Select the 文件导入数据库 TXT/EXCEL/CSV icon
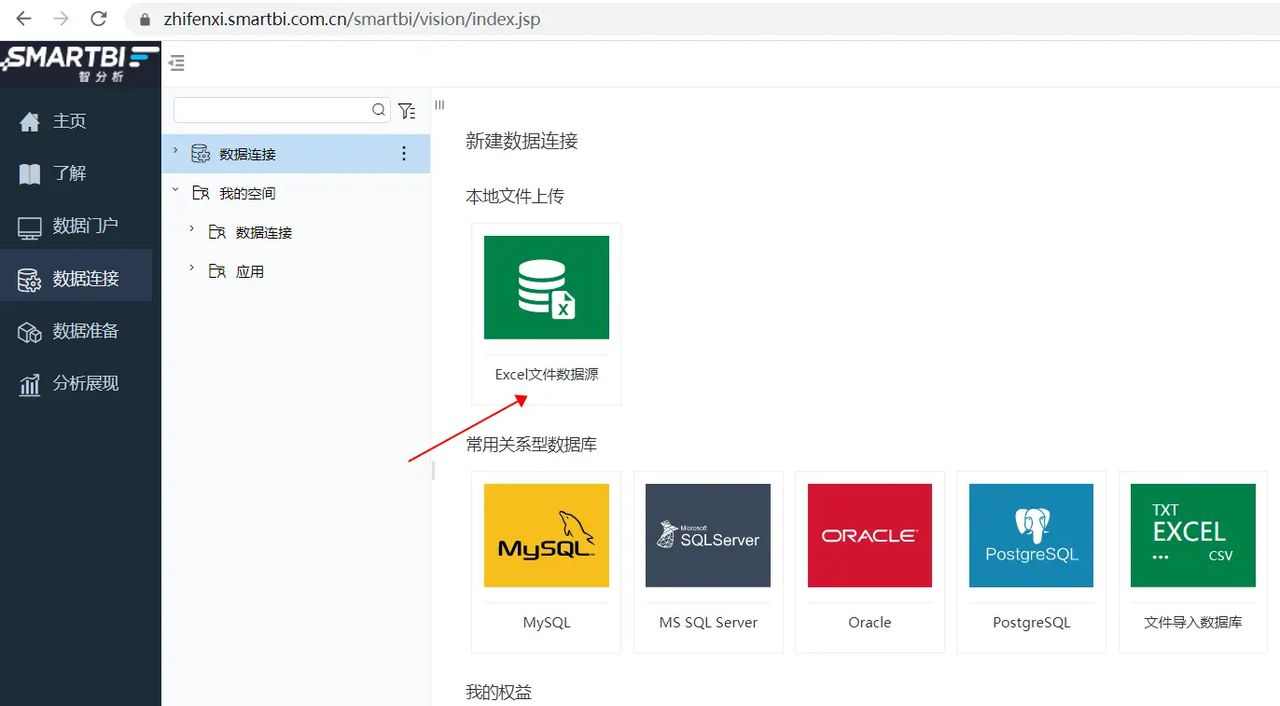 [1192, 535]
